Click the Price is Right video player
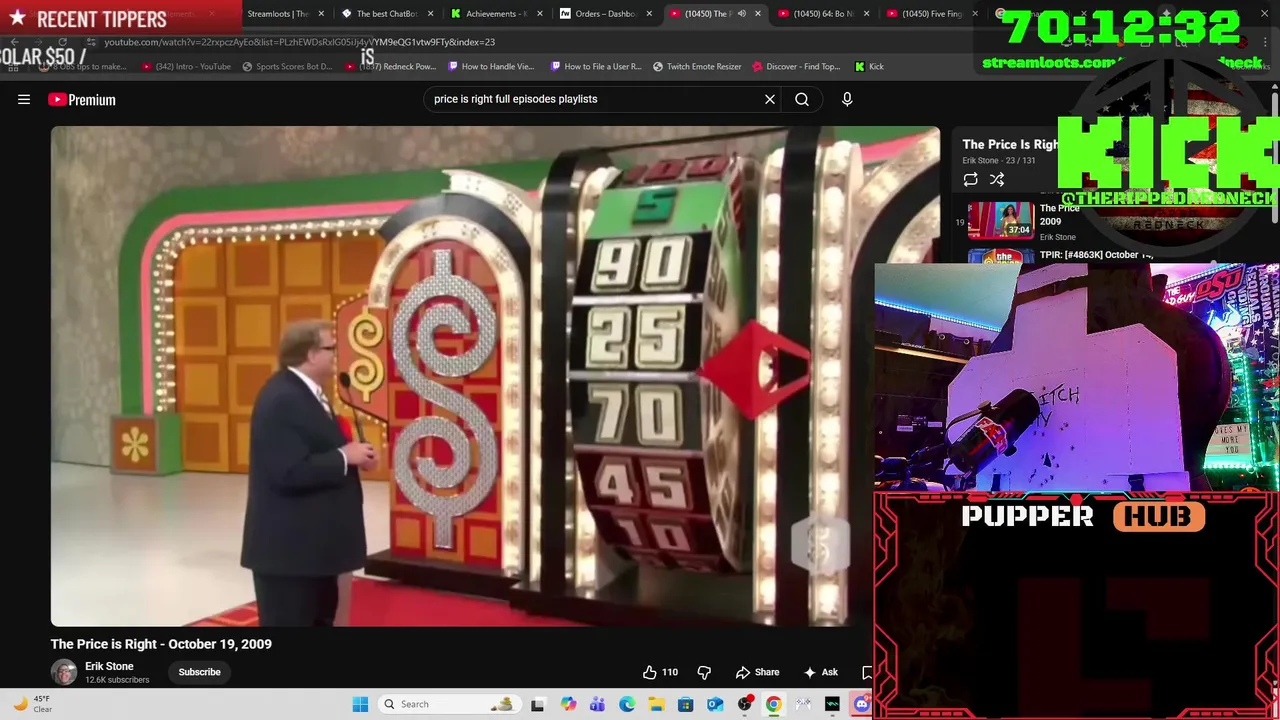This screenshot has height=720, width=1280. tap(495, 376)
